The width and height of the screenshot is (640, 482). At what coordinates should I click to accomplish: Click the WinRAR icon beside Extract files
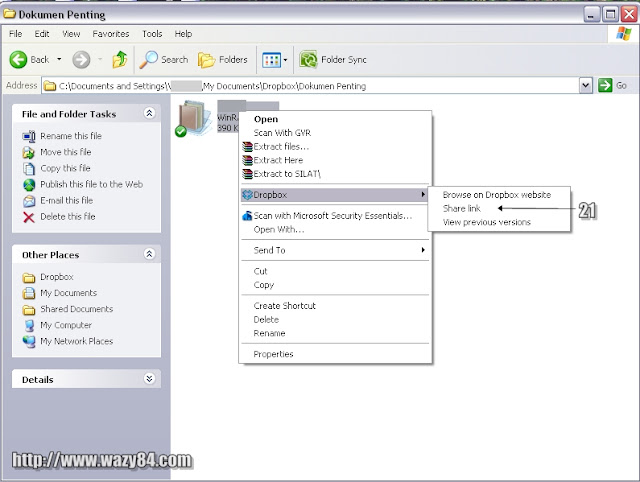tap(247, 147)
